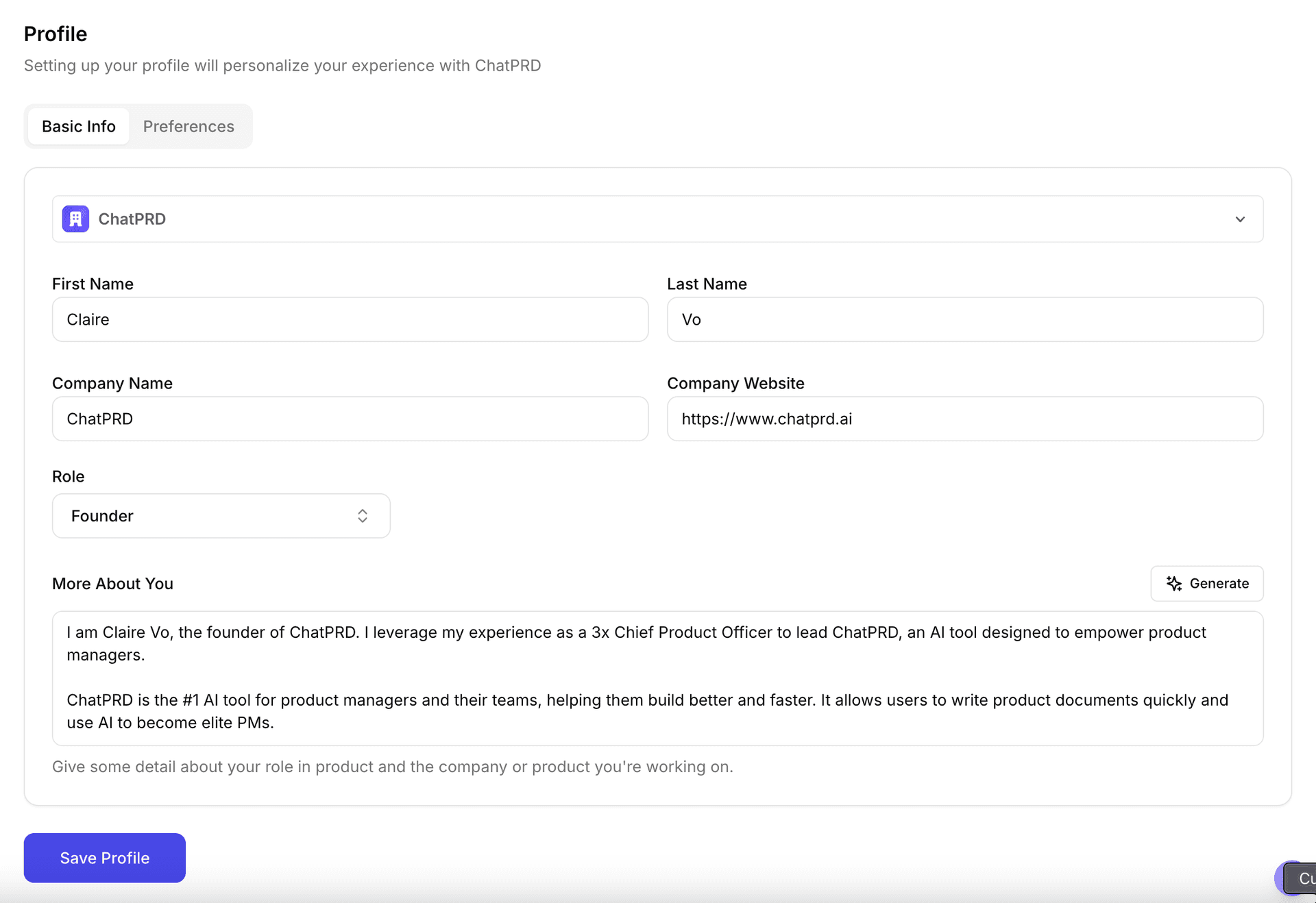Generate the More About You text

coord(1206,584)
